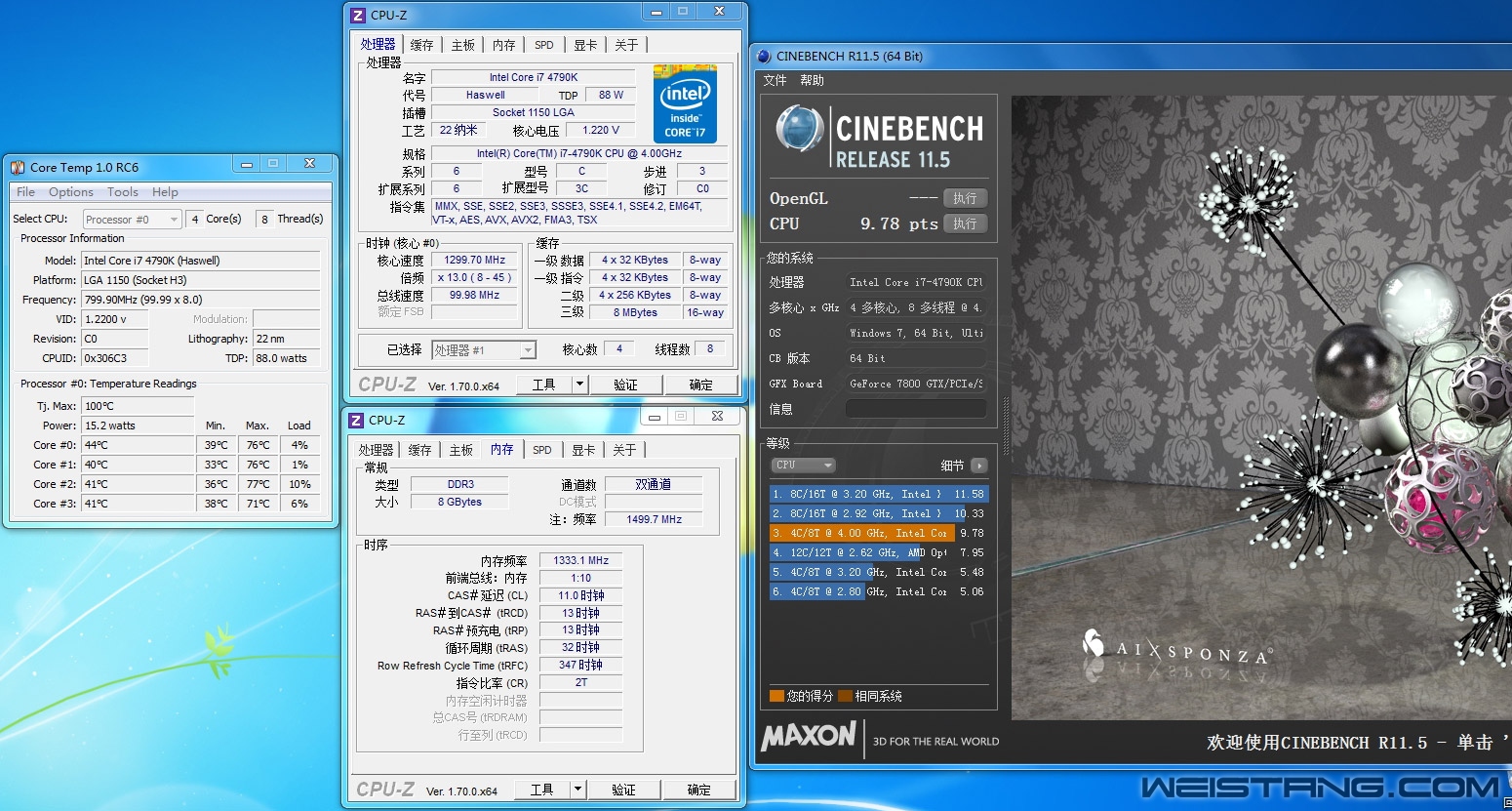This screenshot has width=1512, height=811.
Task: Select ranking row 6 with score 5.06
Action: point(879,591)
